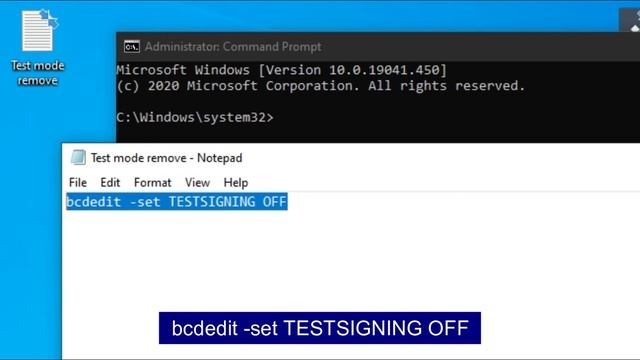Click the Notepad window icon
This screenshot has width=640, height=360.
point(78,158)
